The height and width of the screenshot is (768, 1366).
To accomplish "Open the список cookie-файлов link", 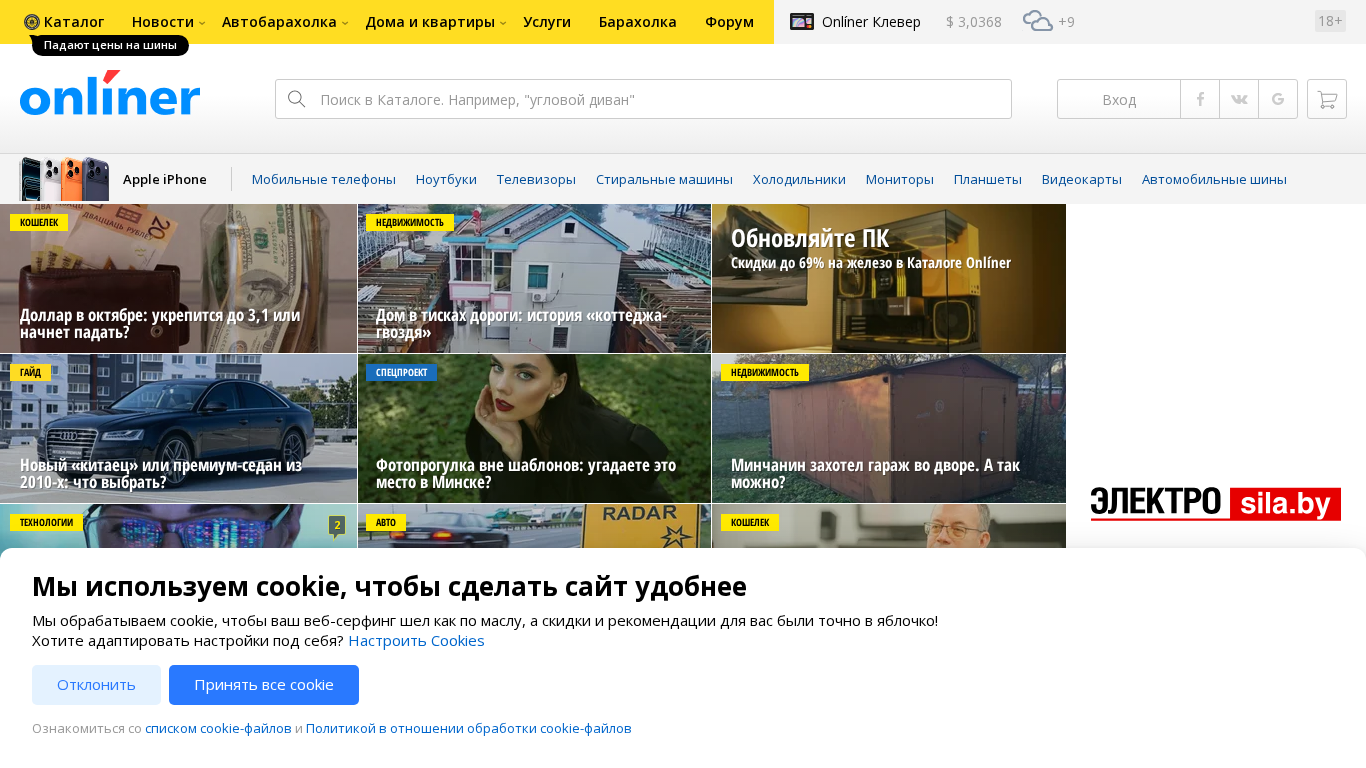I will click(x=218, y=728).
